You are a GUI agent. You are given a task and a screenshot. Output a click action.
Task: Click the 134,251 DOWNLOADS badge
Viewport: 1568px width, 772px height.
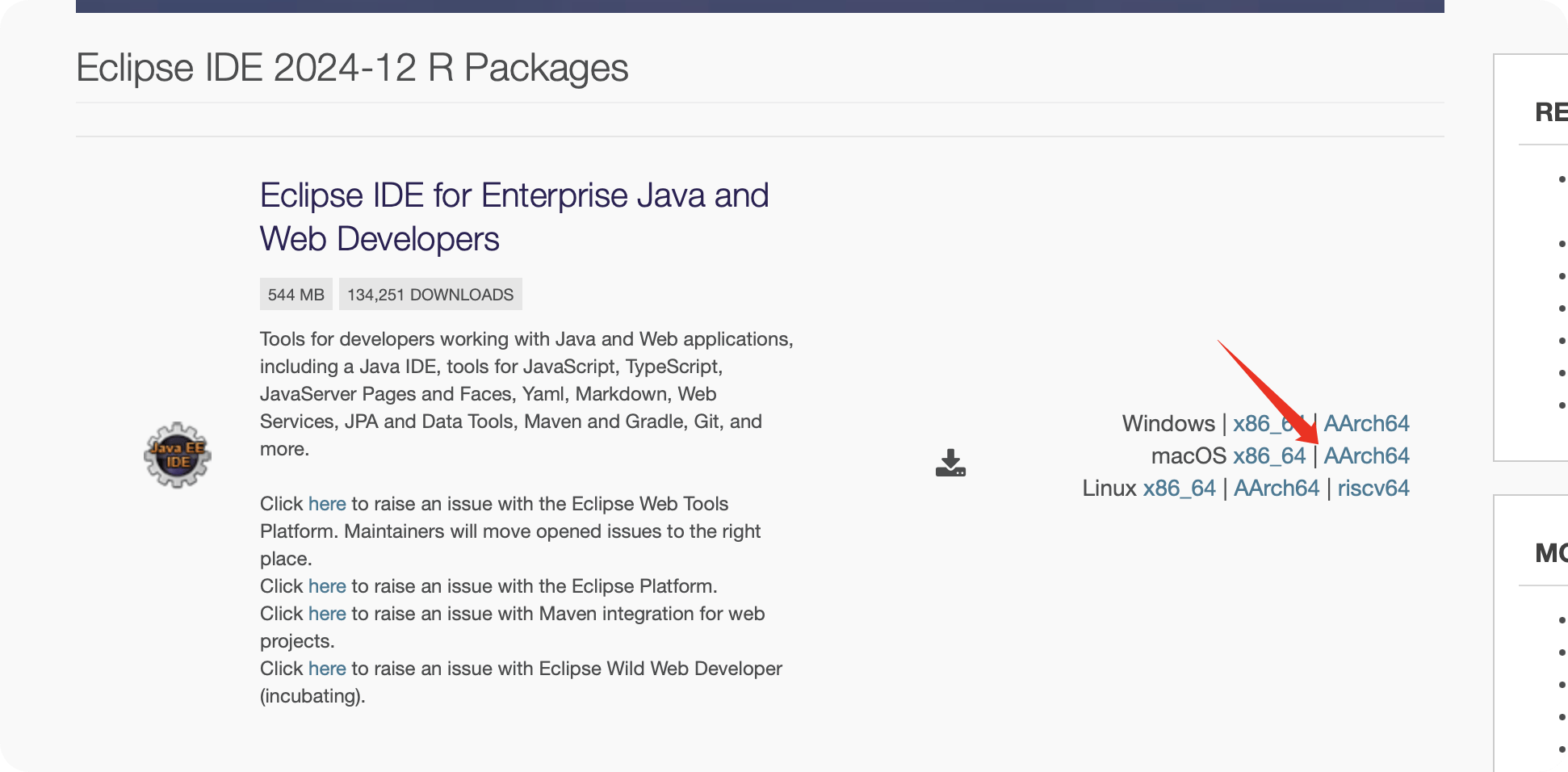(430, 295)
